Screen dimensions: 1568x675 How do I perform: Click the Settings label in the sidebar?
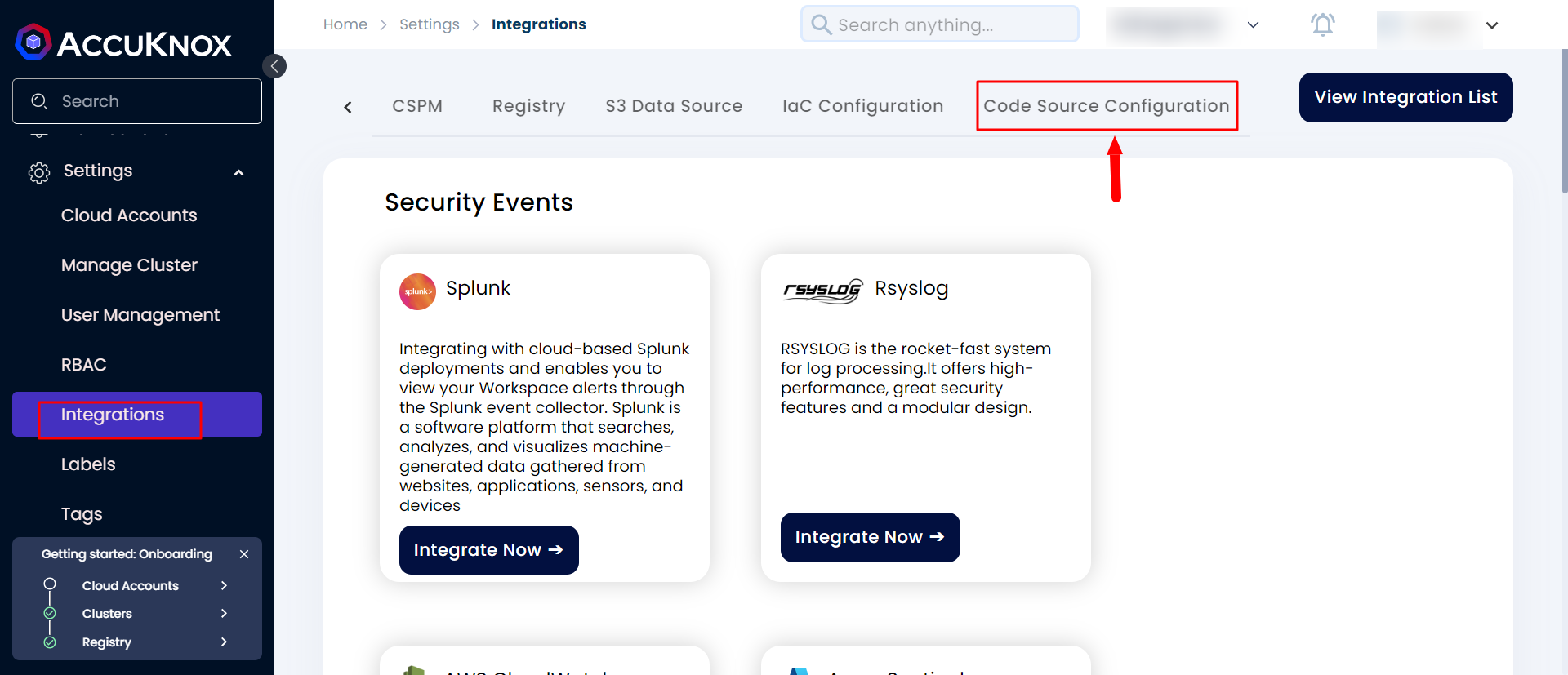click(98, 171)
